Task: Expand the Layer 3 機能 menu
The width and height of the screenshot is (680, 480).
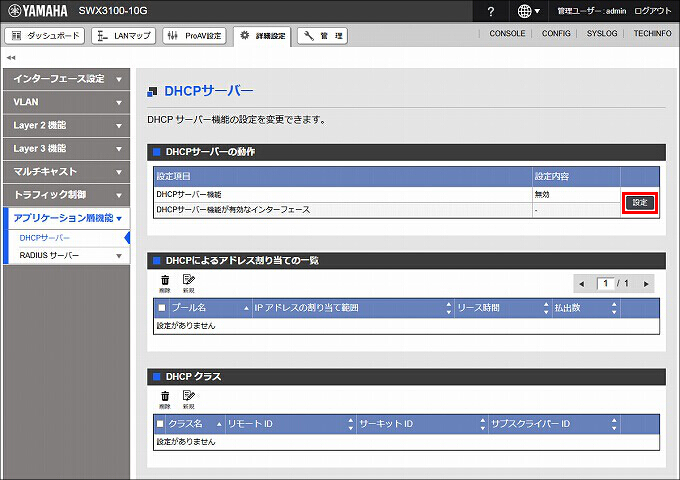Action: coord(66,149)
